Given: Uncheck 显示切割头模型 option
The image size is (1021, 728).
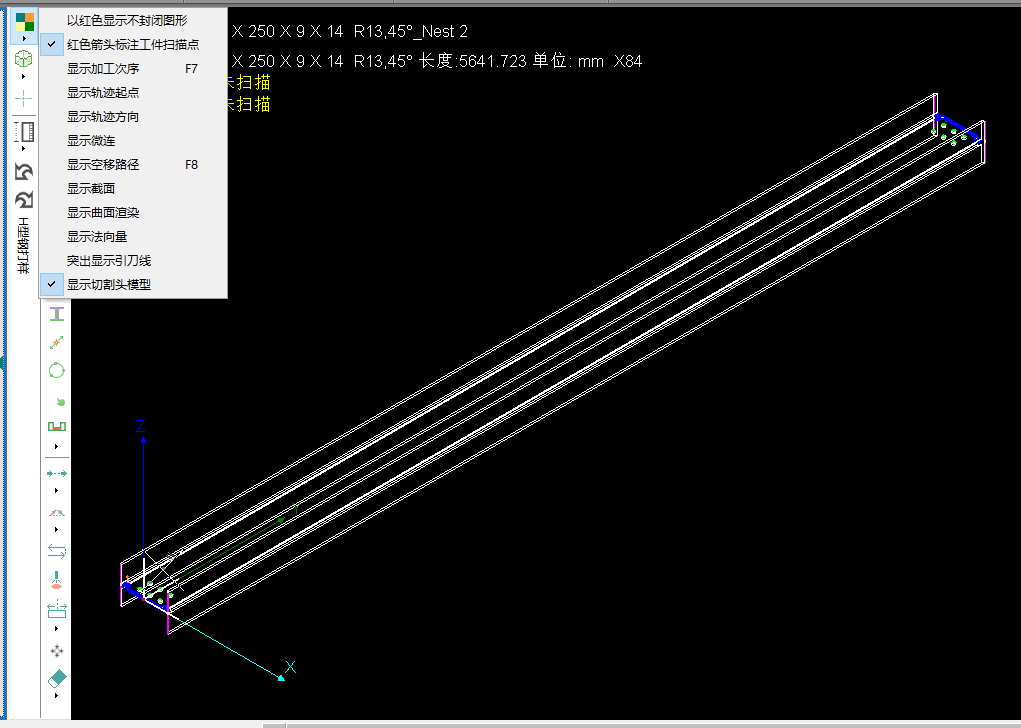Looking at the screenshot, I should 133,285.
